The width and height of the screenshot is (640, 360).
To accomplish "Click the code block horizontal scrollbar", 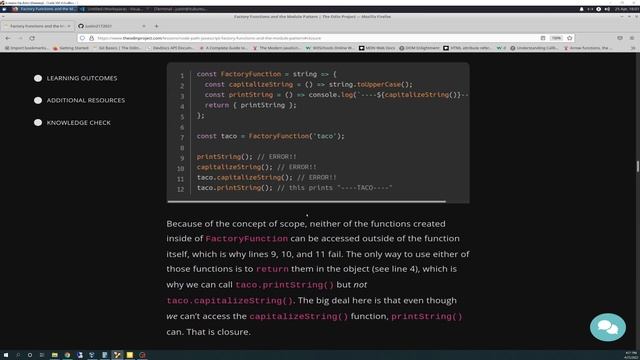I will [x=306, y=201].
